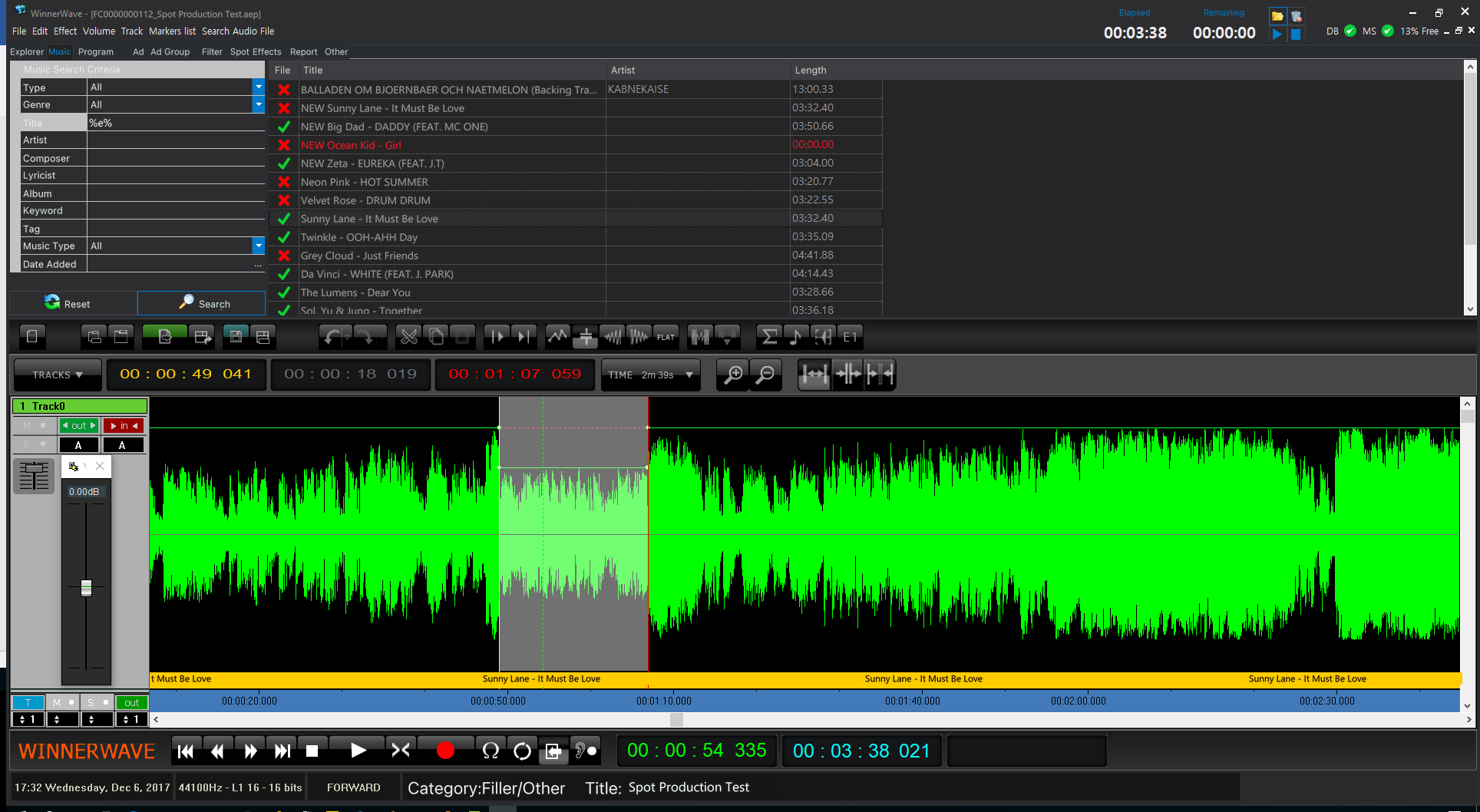Click the Artist column header
Screen dimensions: 1480x812
point(699,70)
